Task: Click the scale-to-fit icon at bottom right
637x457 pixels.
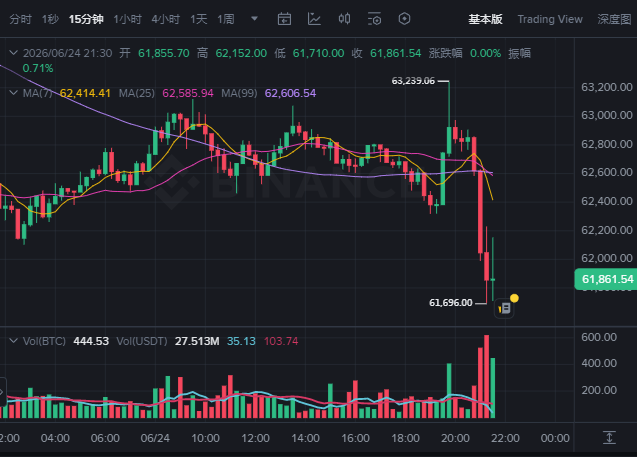Action: 609,438
